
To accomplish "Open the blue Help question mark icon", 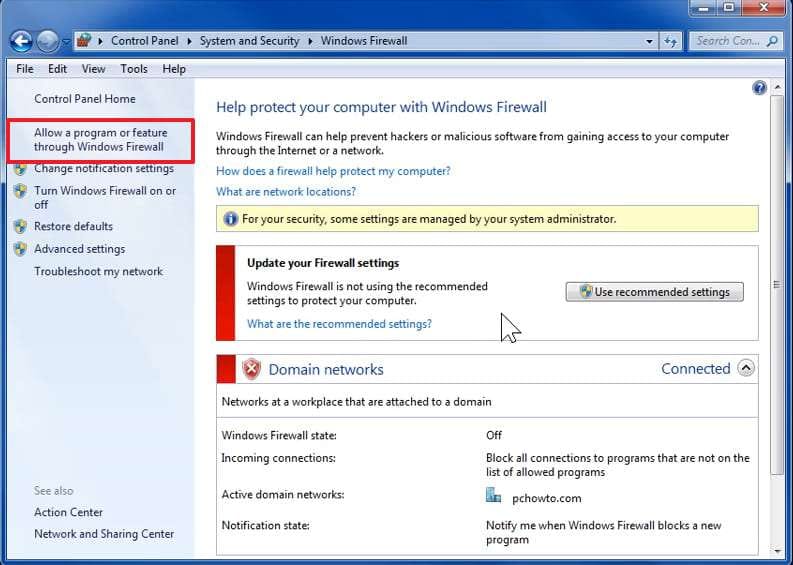I will (x=759, y=88).
